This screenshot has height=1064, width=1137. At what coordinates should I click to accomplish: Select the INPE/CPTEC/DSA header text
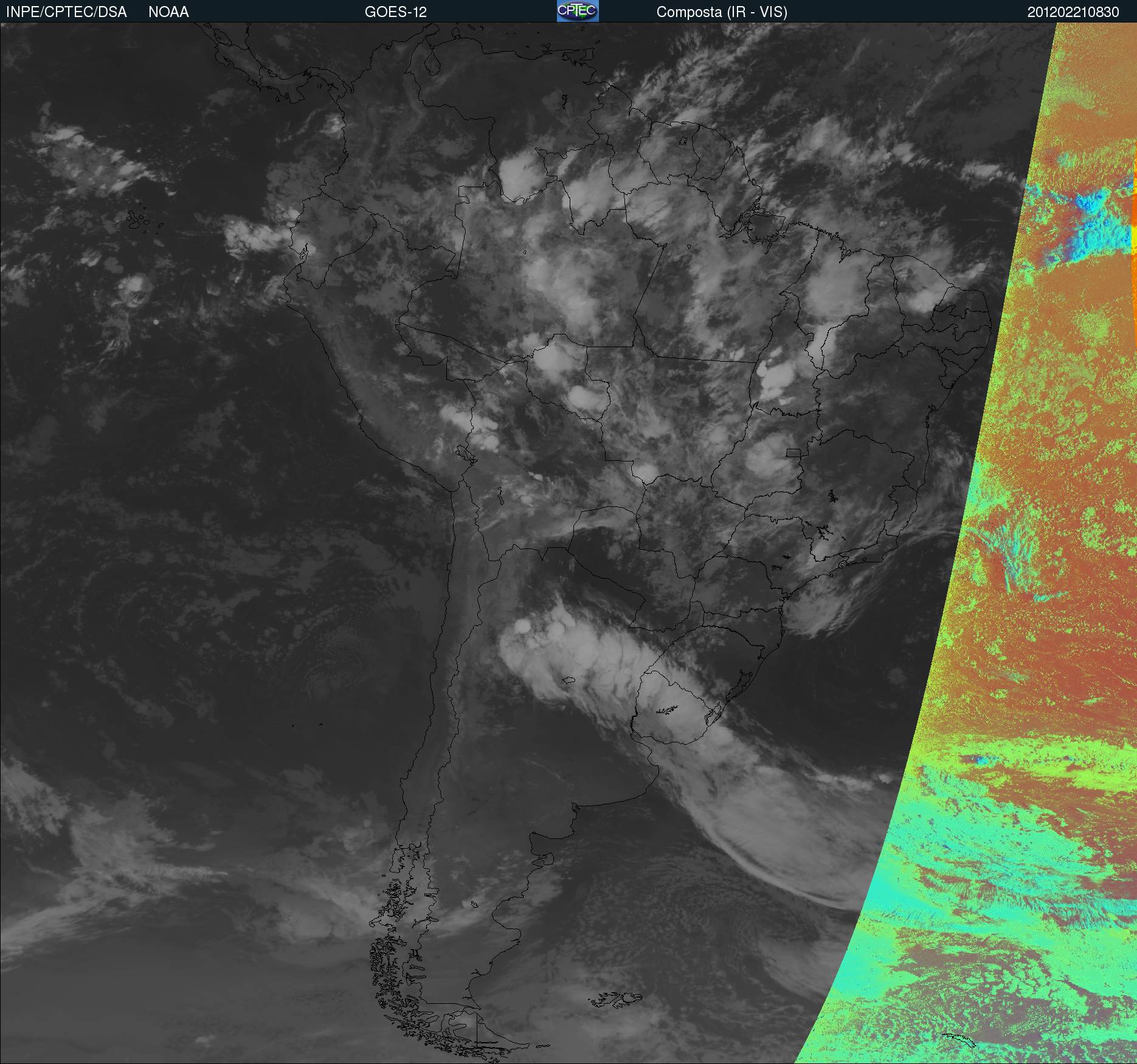66,12
